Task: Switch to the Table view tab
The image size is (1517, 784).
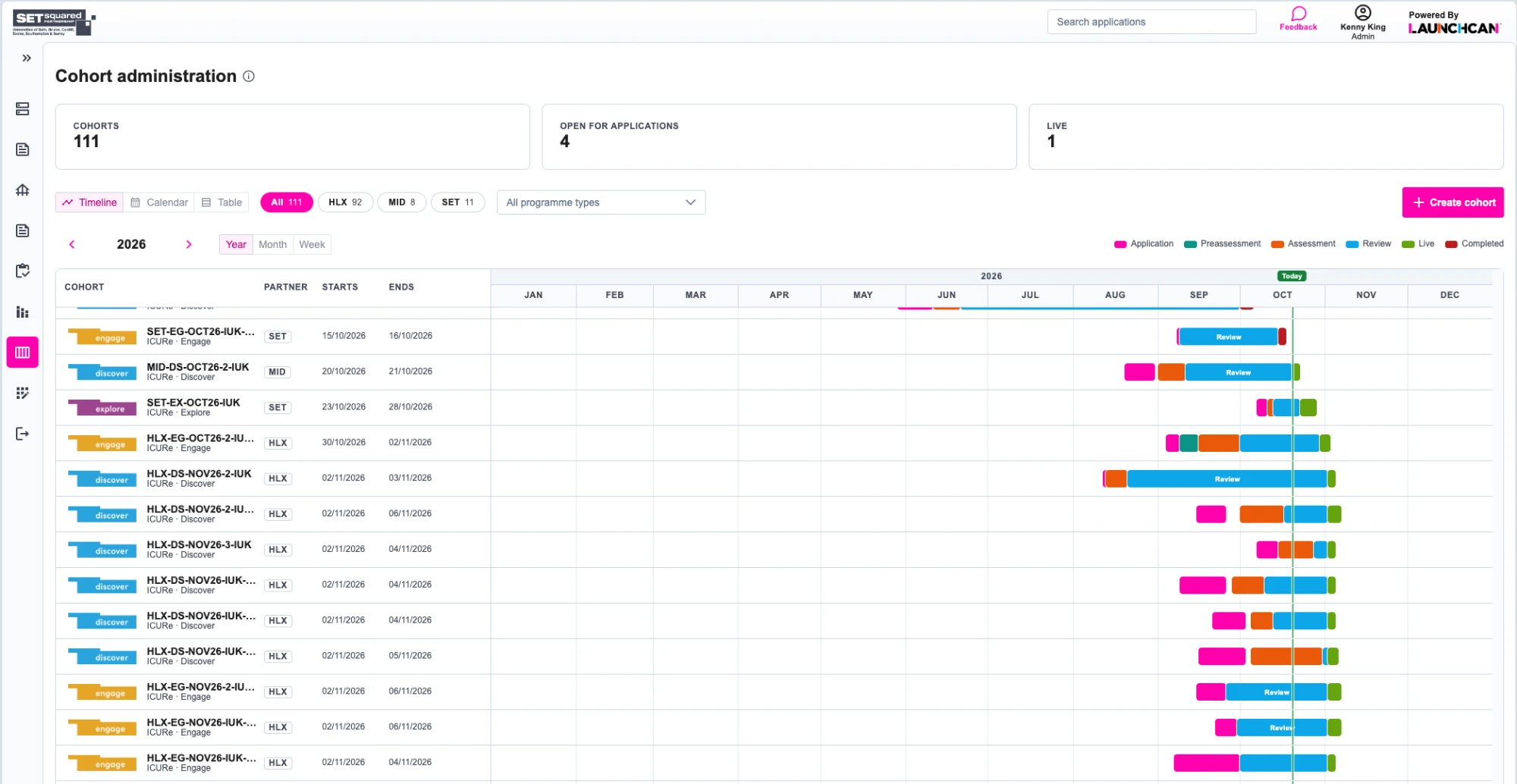Action: pos(221,202)
